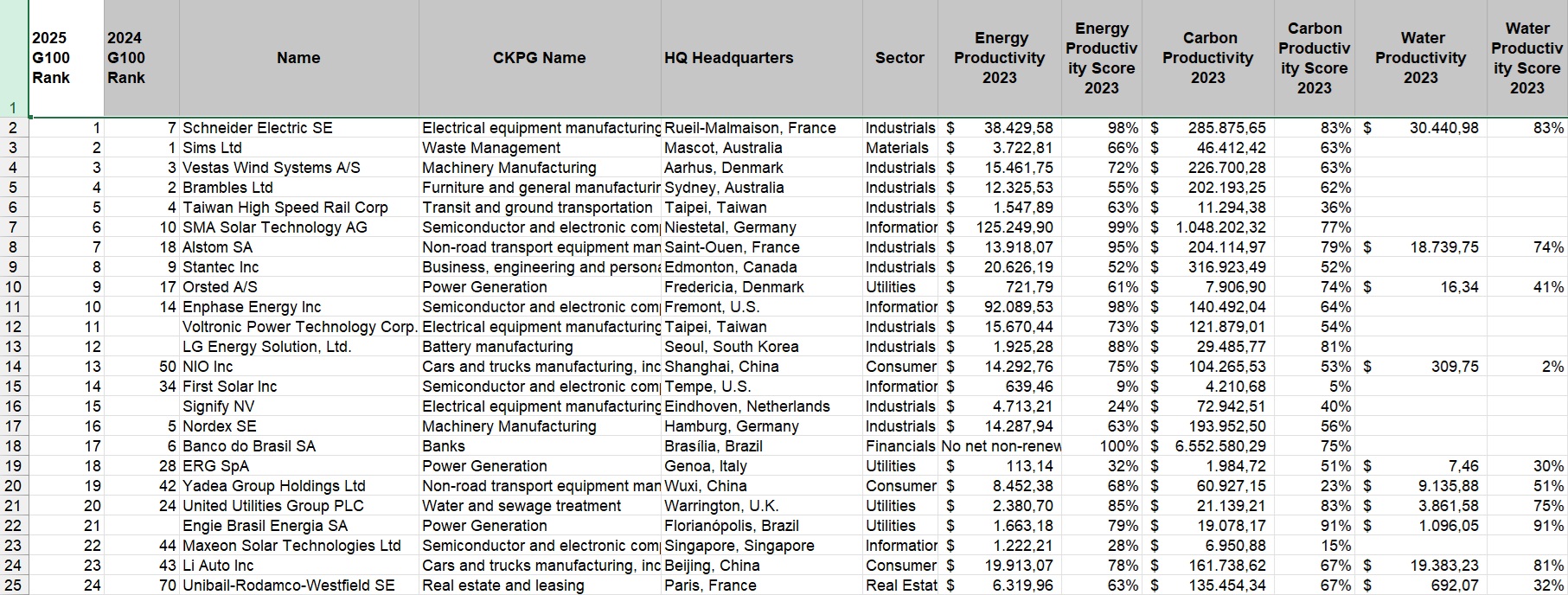The width and height of the screenshot is (1568, 595).
Task: Select the "Rueil-Malmaison, France" headquarters cell
Action: (762, 128)
